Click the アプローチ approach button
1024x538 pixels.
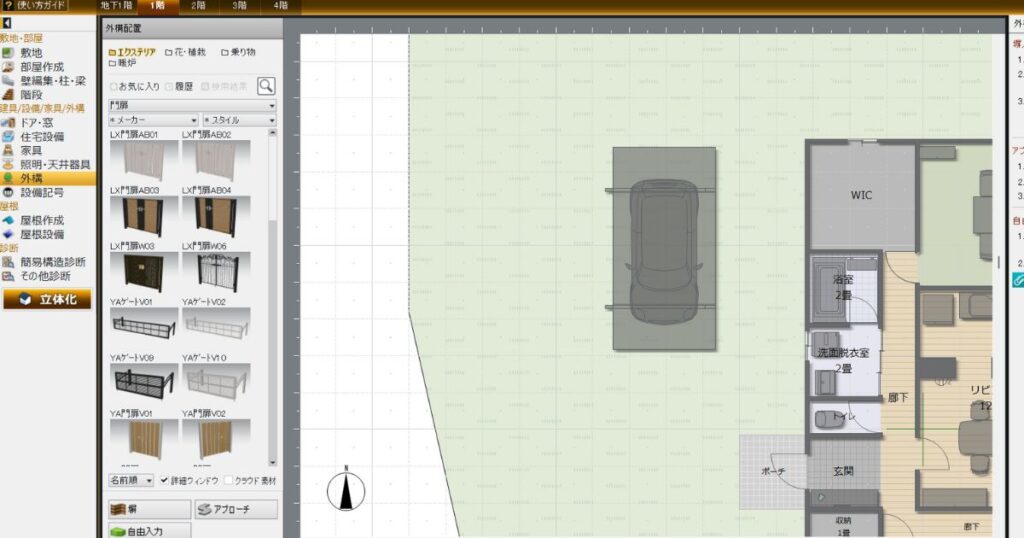tap(236, 509)
